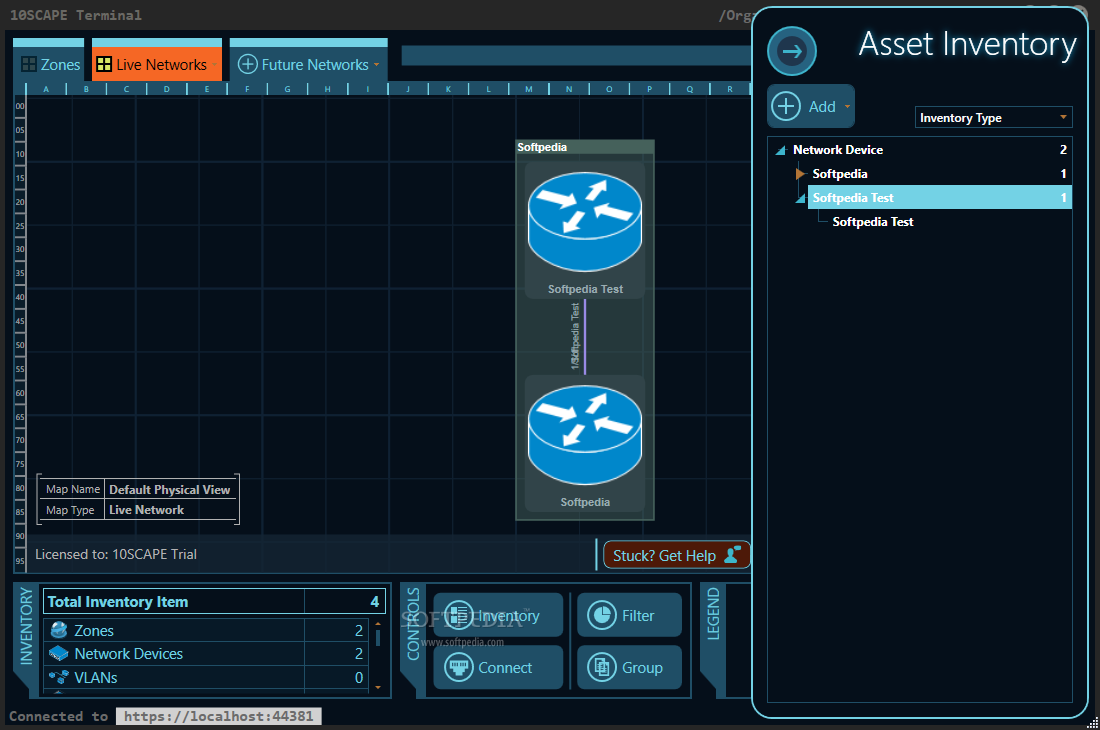The image size is (1100, 730).
Task: Click inventory list scroll up arrow
Action: tap(378, 623)
